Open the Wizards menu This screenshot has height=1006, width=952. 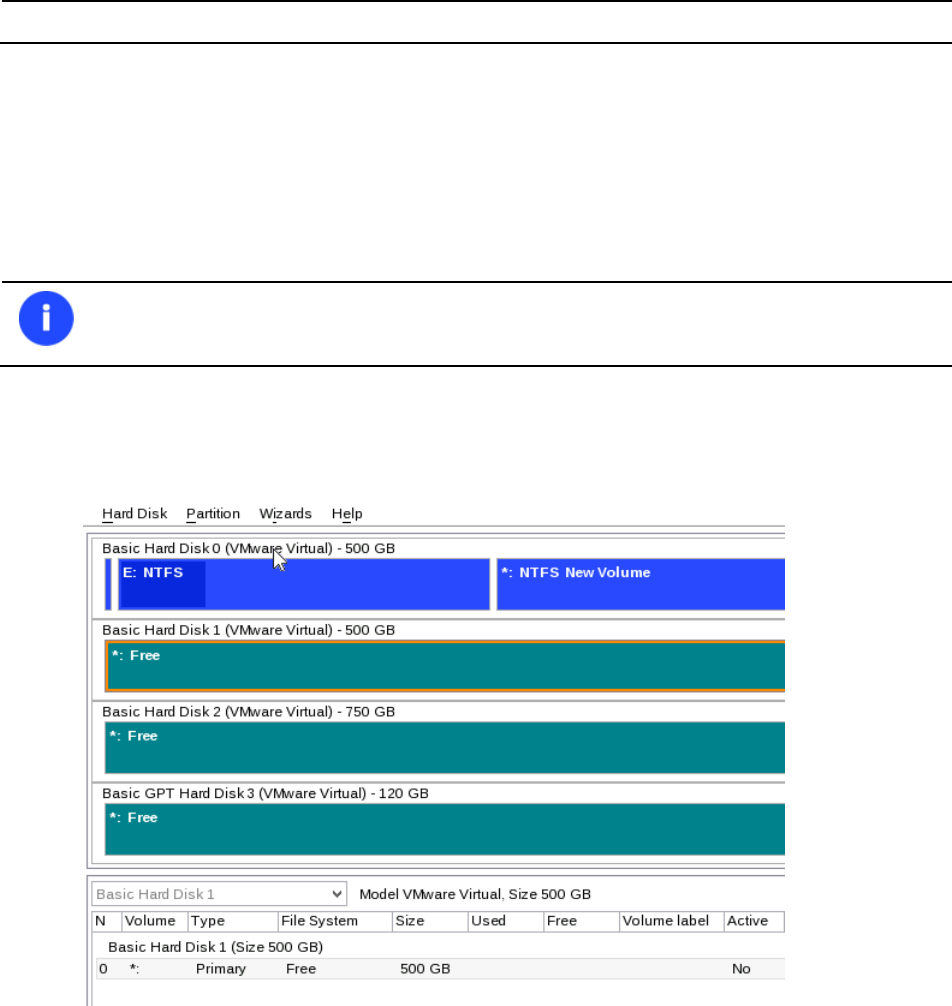(285, 513)
